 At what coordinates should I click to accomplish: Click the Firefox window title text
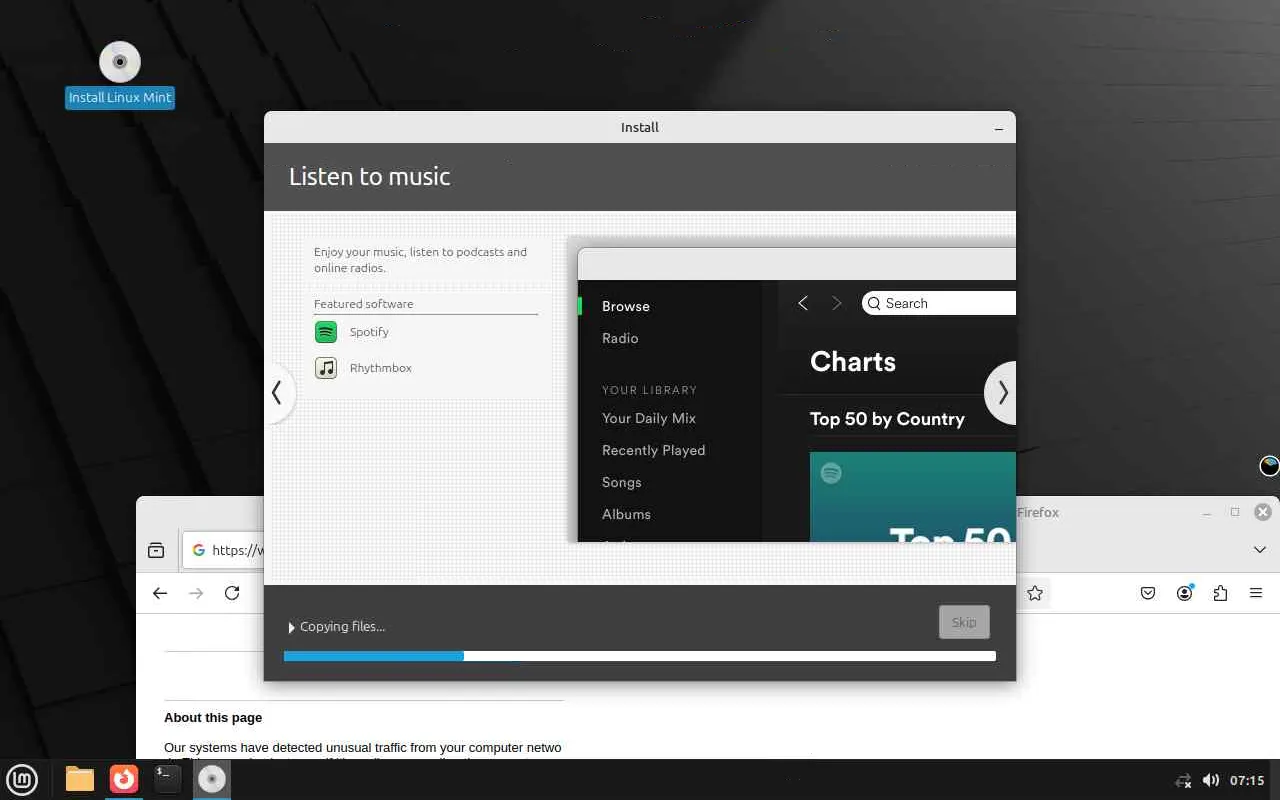coord(1038,512)
